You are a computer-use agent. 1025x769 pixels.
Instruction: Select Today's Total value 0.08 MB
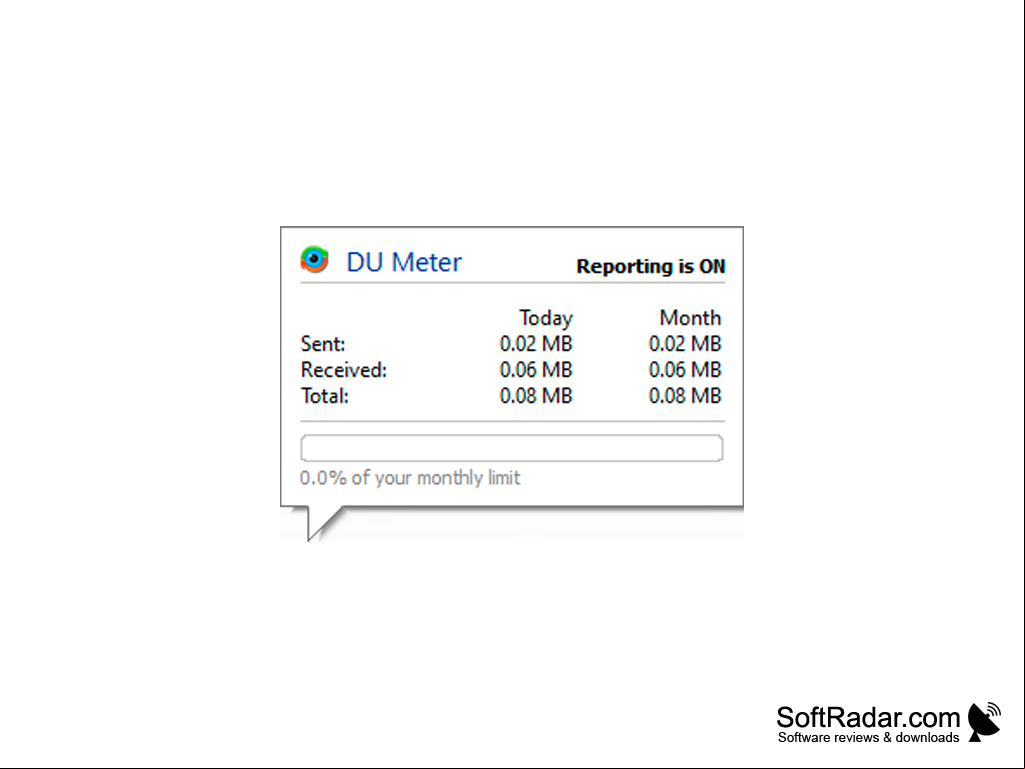(536, 396)
